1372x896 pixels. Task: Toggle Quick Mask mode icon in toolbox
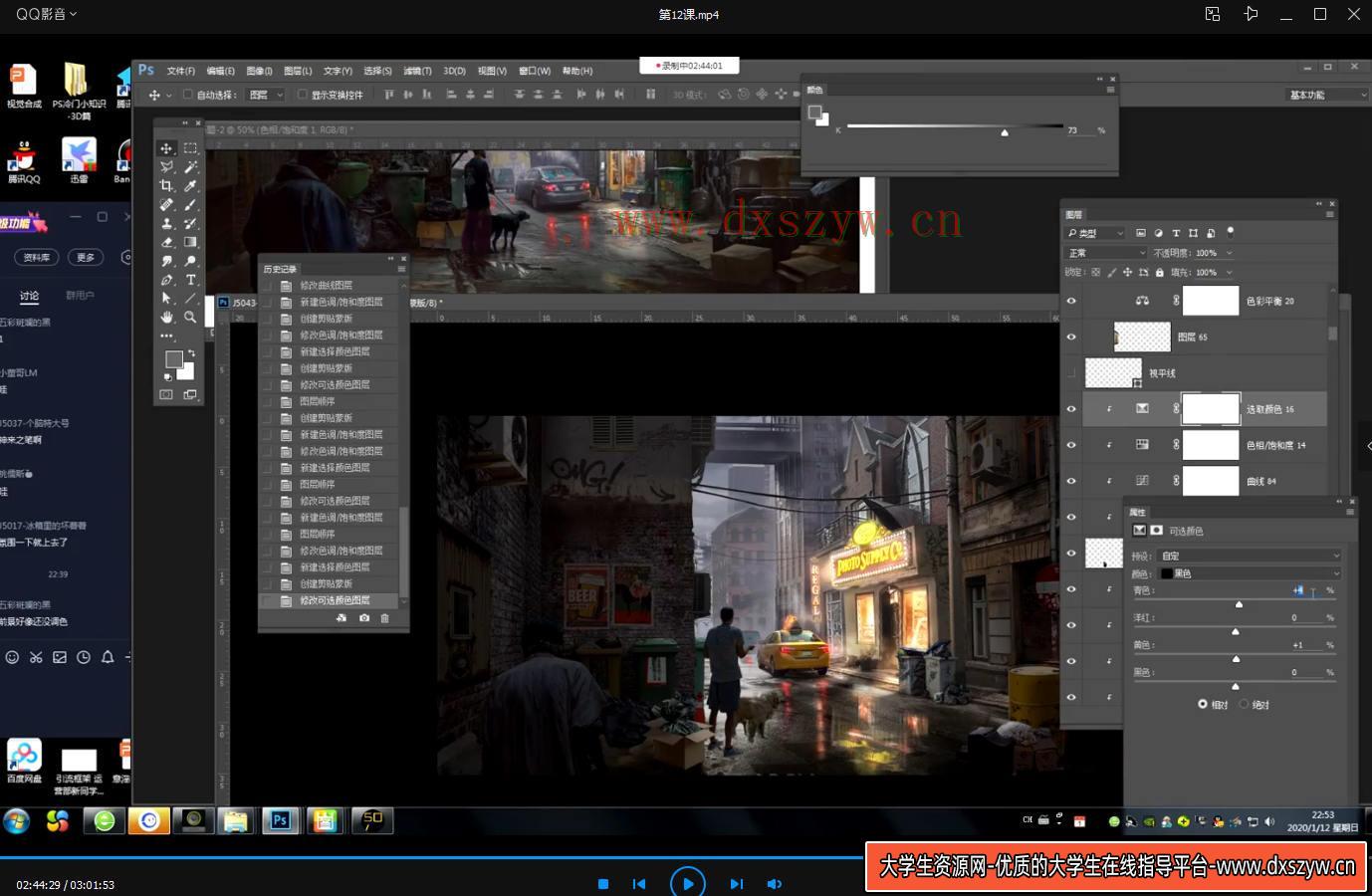tap(166, 395)
